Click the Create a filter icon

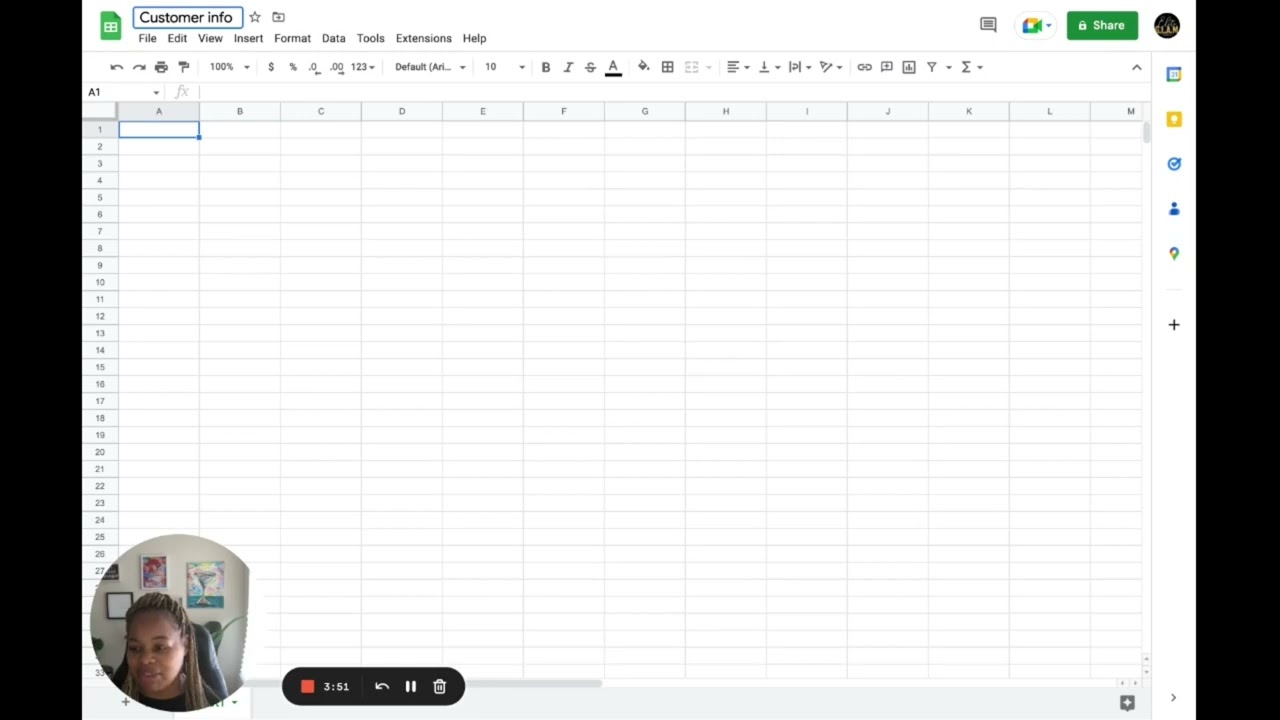932,67
